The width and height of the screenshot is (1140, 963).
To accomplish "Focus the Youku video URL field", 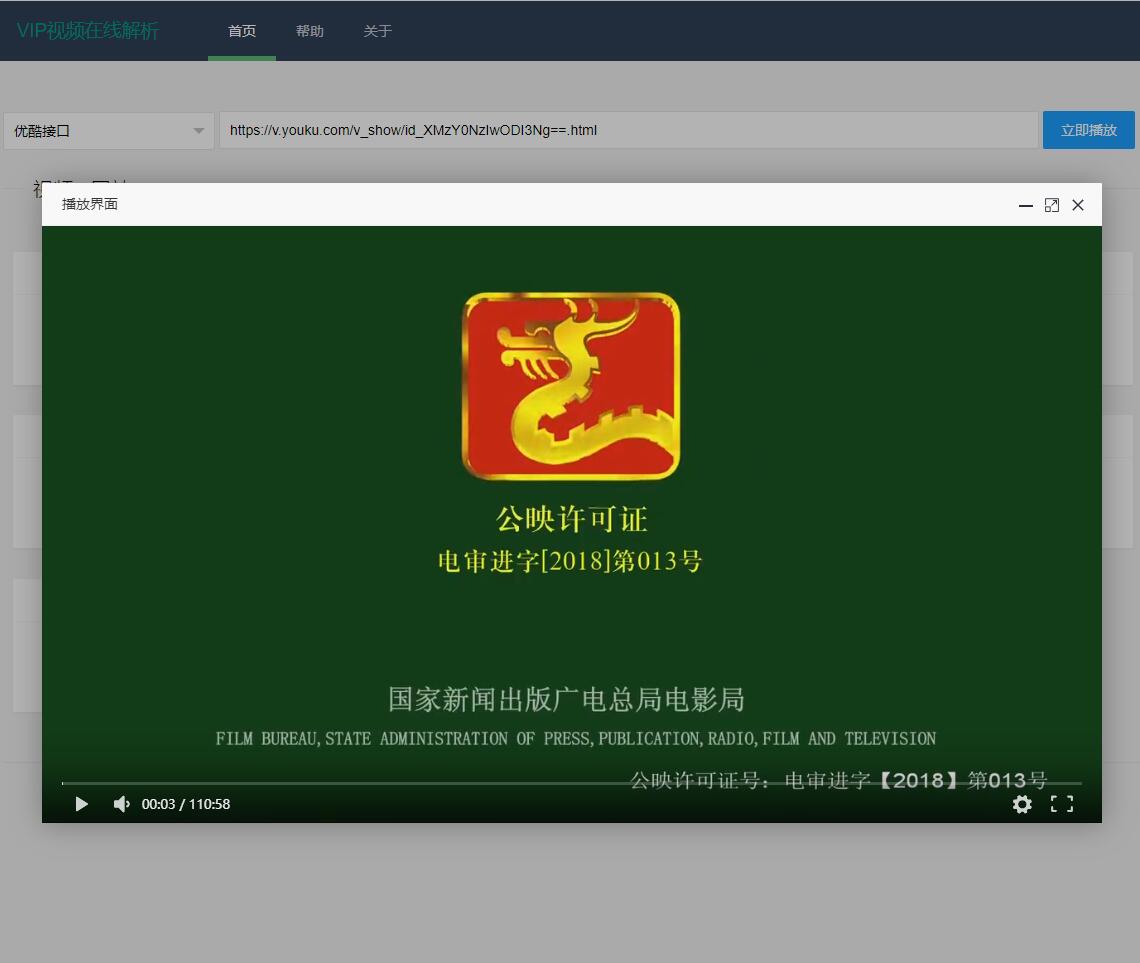I will tap(628, 130).
